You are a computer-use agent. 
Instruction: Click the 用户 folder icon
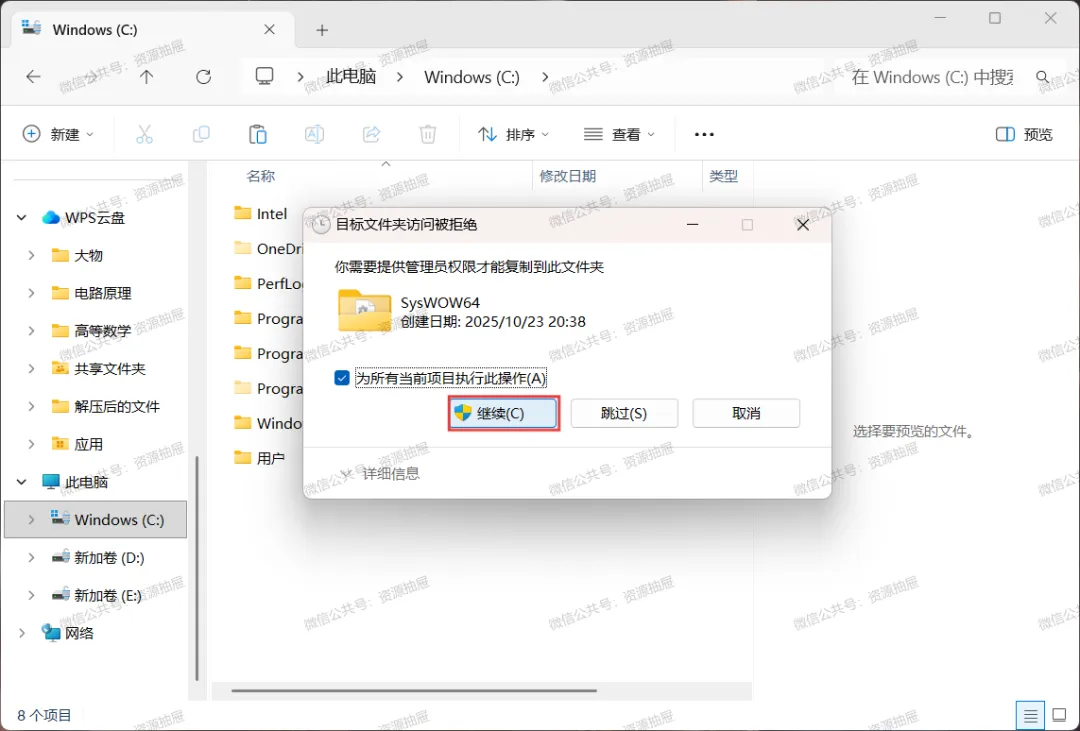click(x=242, y=457)
